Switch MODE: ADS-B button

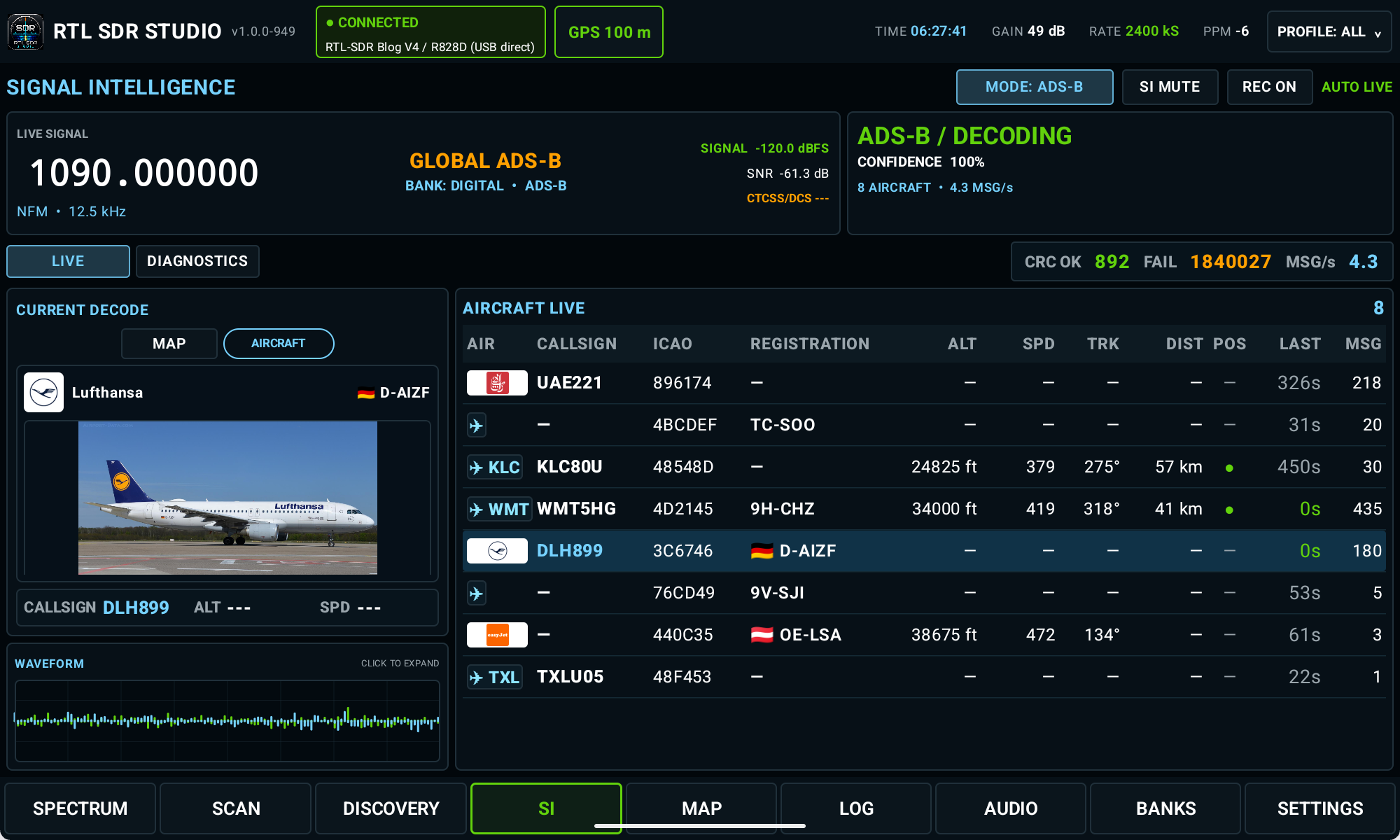(1035, 87)
